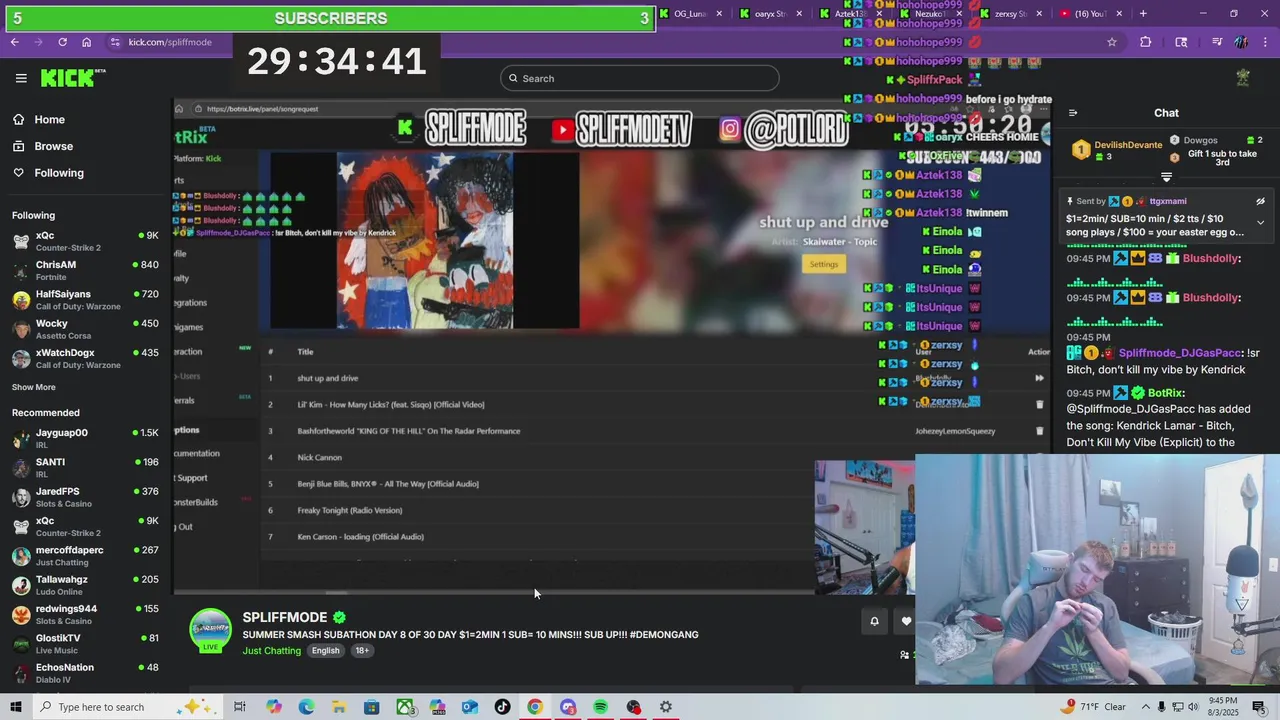Viewport: 1280px width, 720px height.
Task: Expand the pinned message chevron
Action: pos(1260,222)
